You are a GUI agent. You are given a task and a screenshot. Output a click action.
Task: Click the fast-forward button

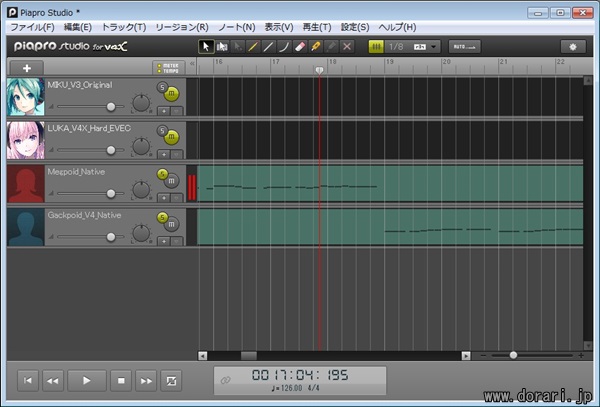click(x=146, y=381)
